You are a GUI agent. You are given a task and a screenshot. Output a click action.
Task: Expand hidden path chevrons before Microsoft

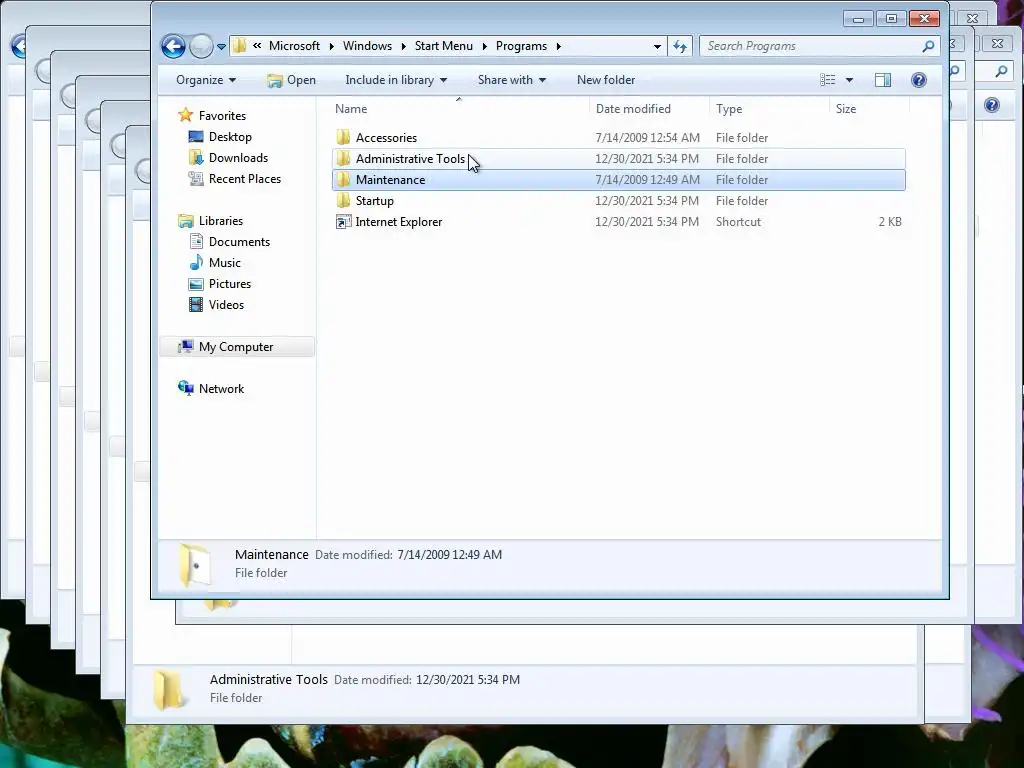point(257,46)
